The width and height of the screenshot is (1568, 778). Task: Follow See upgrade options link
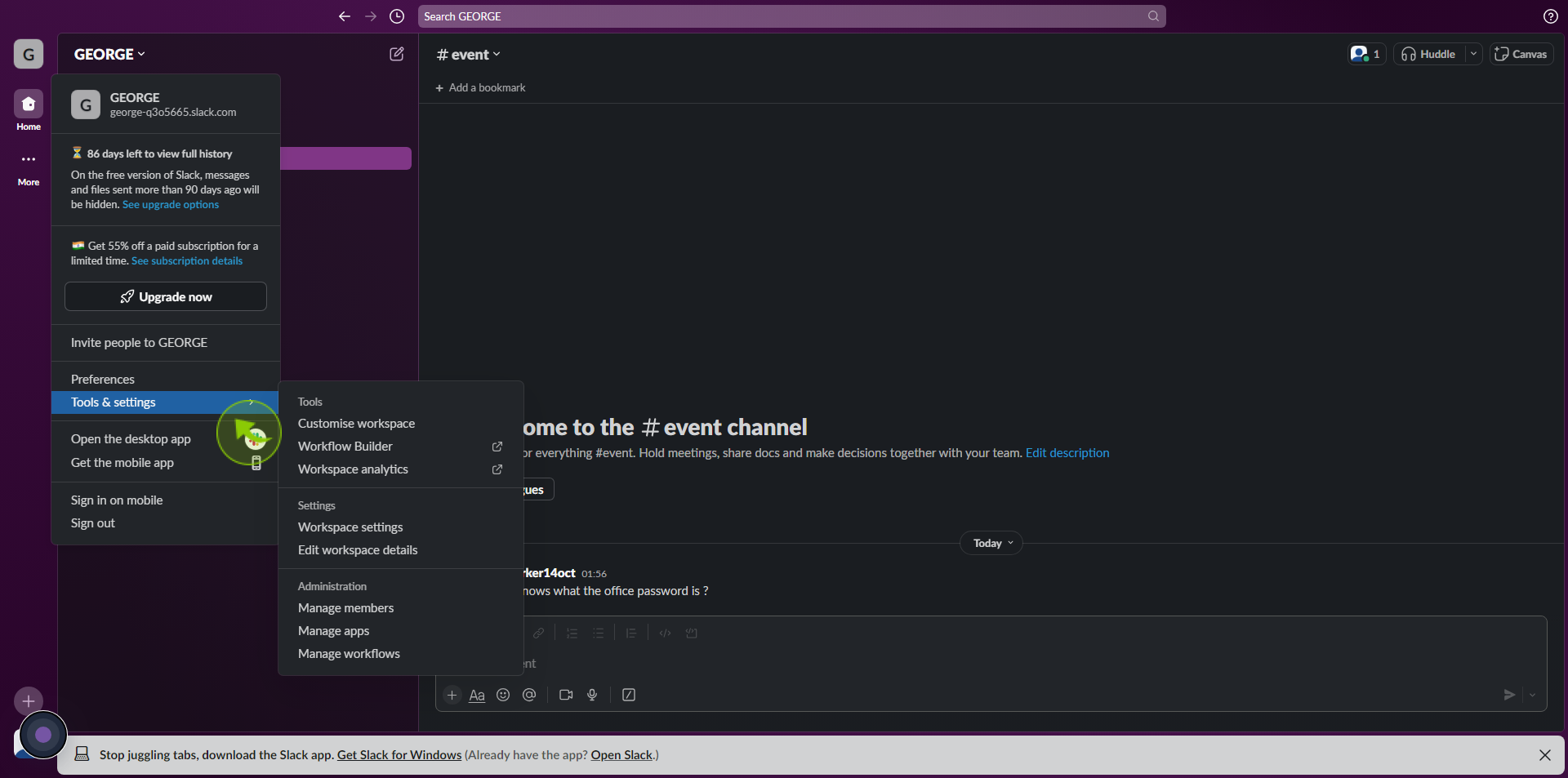click(x=171, y=205)
